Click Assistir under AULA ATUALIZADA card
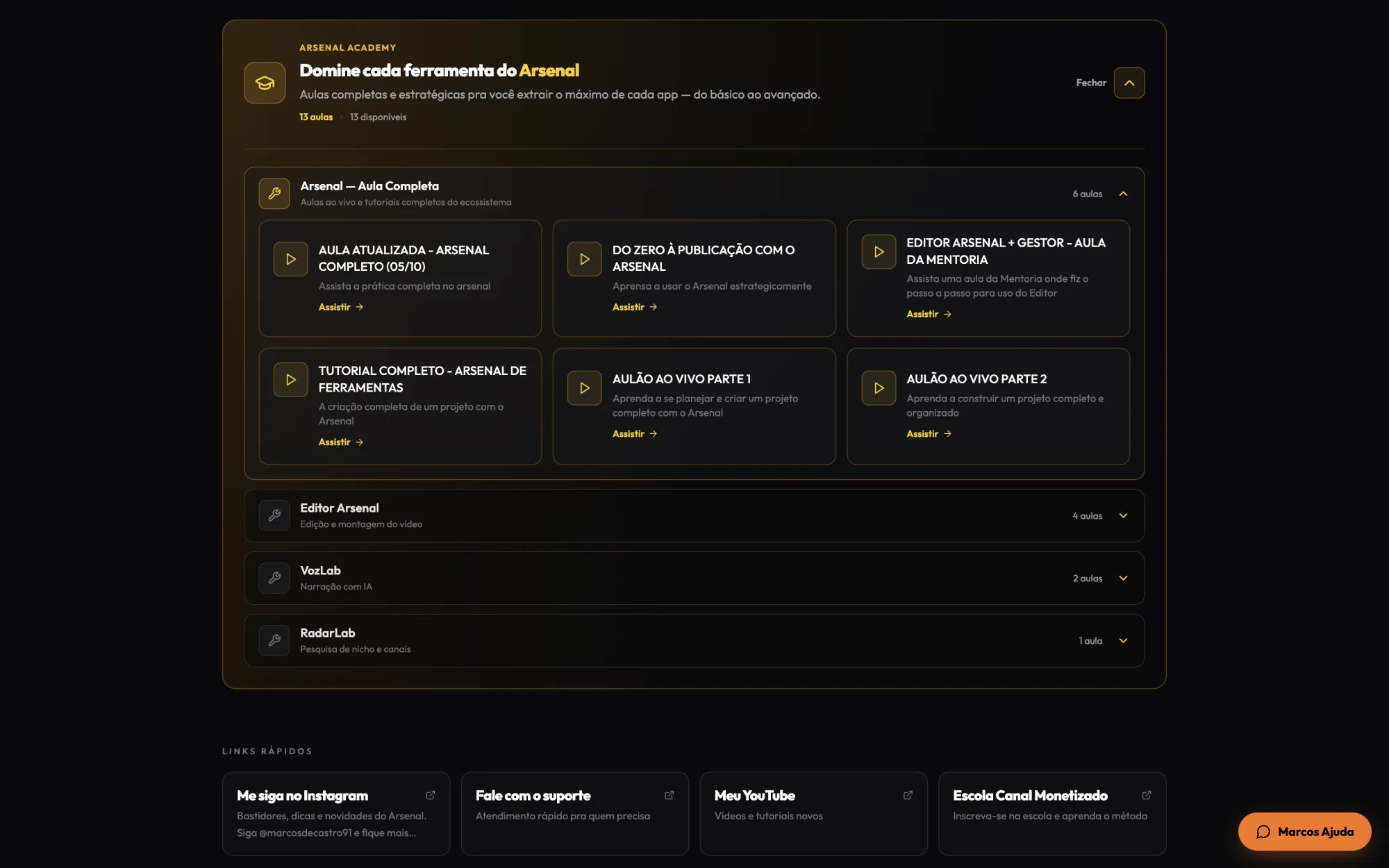 341,307
